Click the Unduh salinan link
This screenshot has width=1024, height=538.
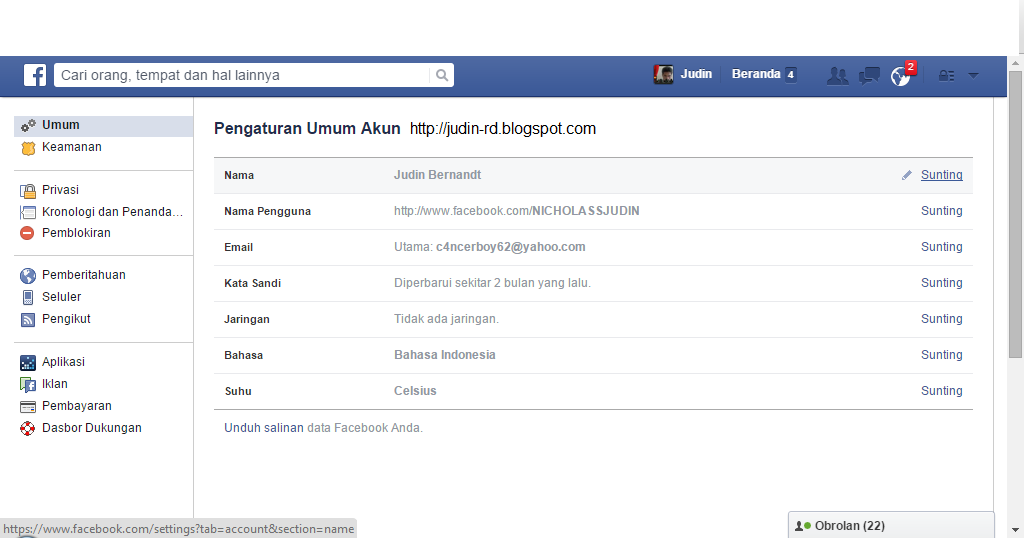(x=264, y=428)
